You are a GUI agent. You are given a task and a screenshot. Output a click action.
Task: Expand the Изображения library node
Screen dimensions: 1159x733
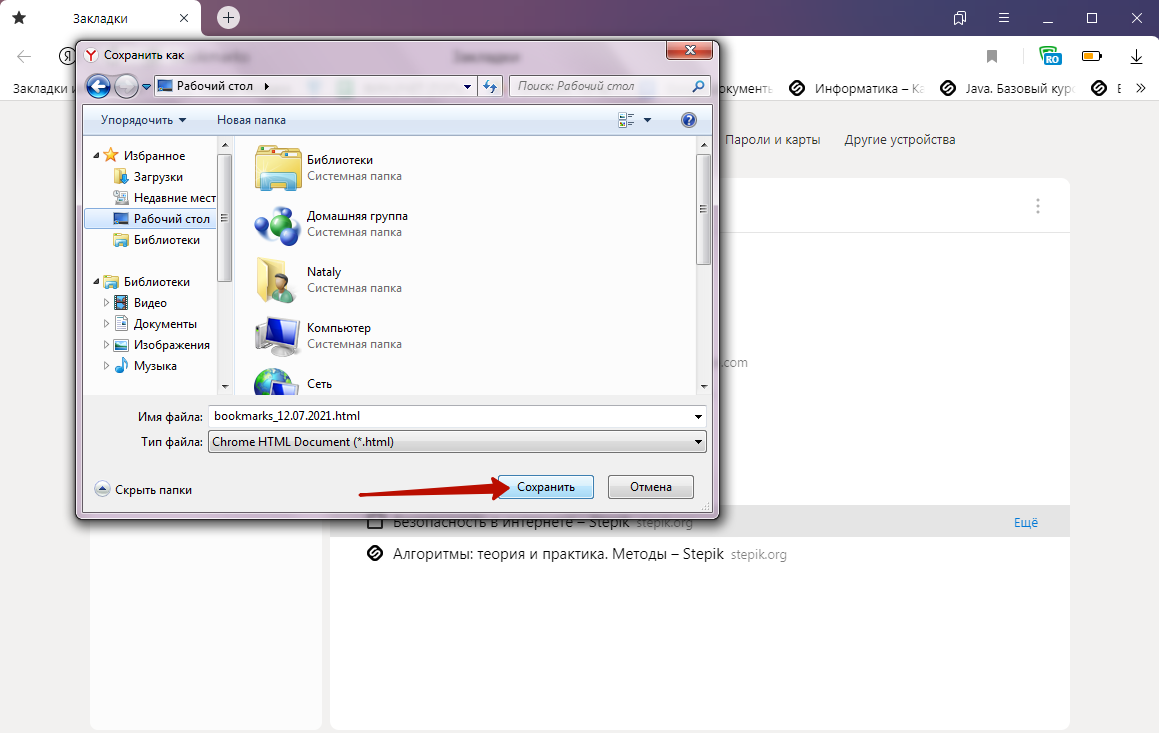[106, 344]
